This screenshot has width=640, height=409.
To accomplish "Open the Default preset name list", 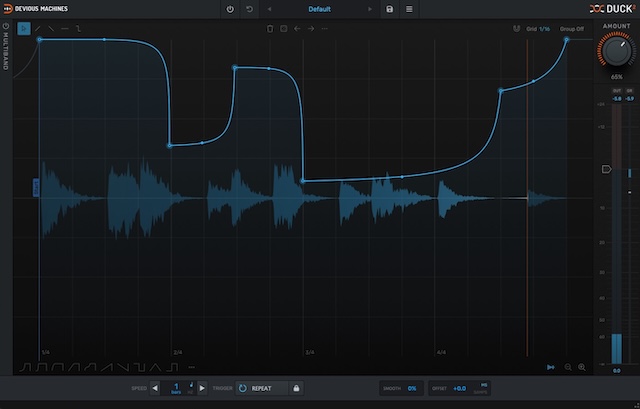I will [319, 9].
